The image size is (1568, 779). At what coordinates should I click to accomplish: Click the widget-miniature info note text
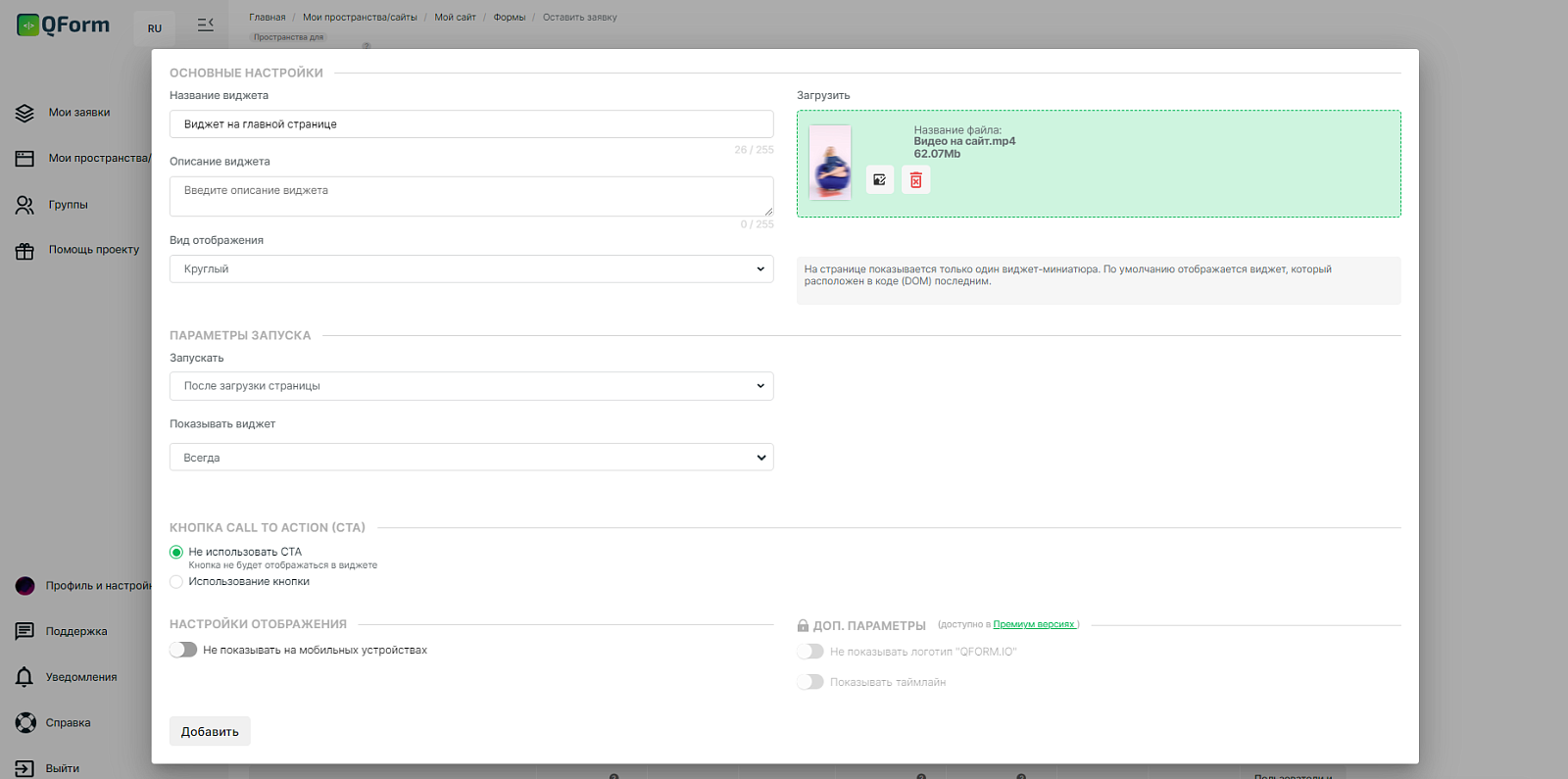pyautogui.click(x=1068, y=275)
